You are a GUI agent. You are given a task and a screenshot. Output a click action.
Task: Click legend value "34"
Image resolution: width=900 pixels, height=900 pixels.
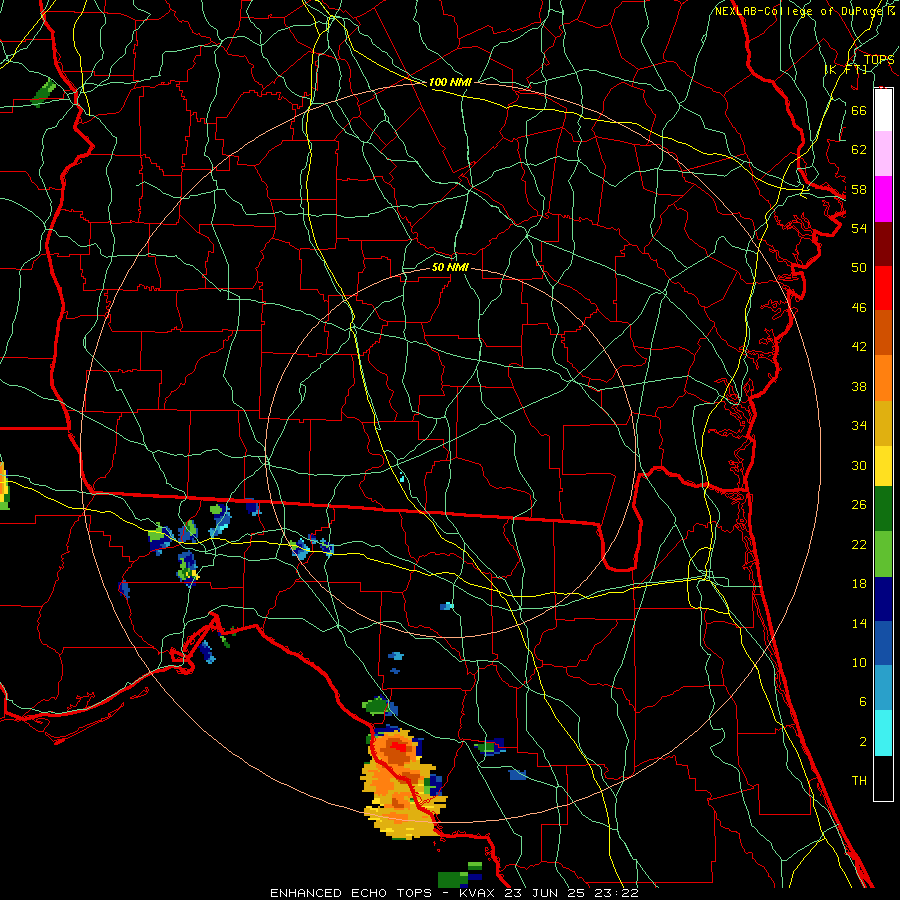point(859,426)
